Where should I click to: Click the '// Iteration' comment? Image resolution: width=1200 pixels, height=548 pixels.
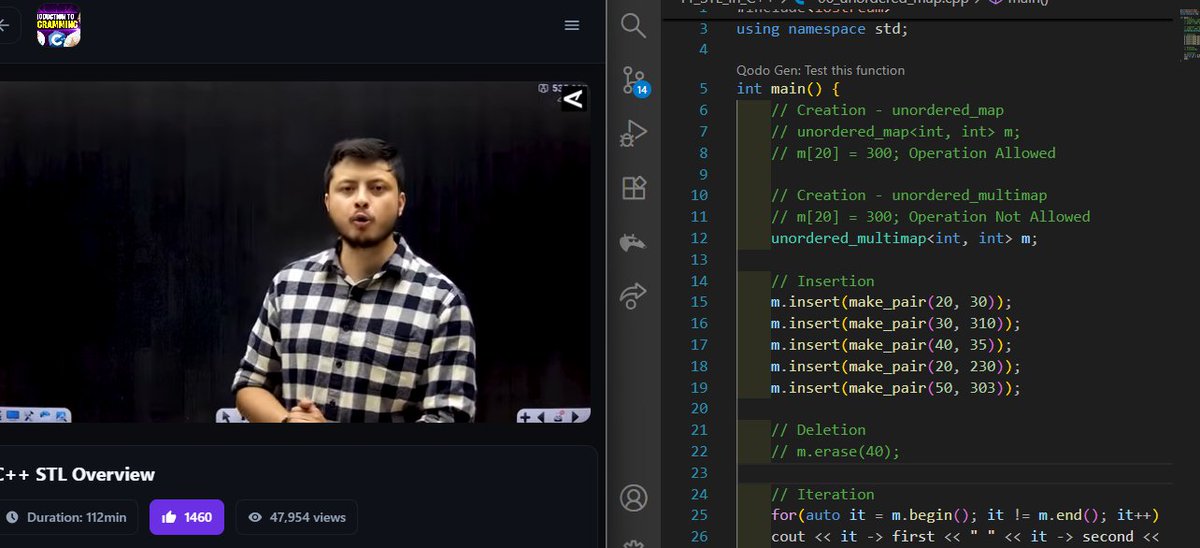point(822,494)
